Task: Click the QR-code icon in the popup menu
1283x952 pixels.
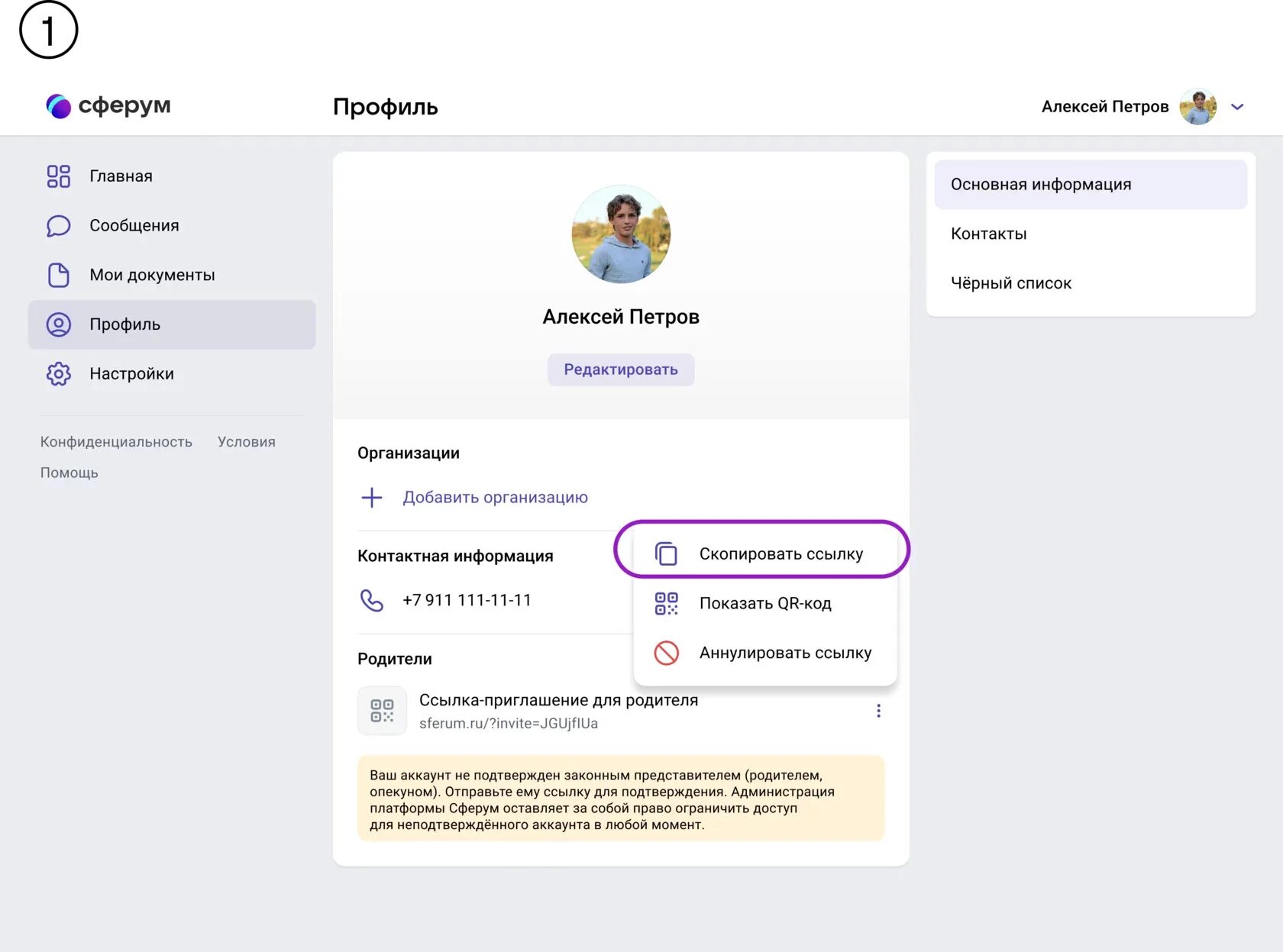Action: tap(666, 603)
